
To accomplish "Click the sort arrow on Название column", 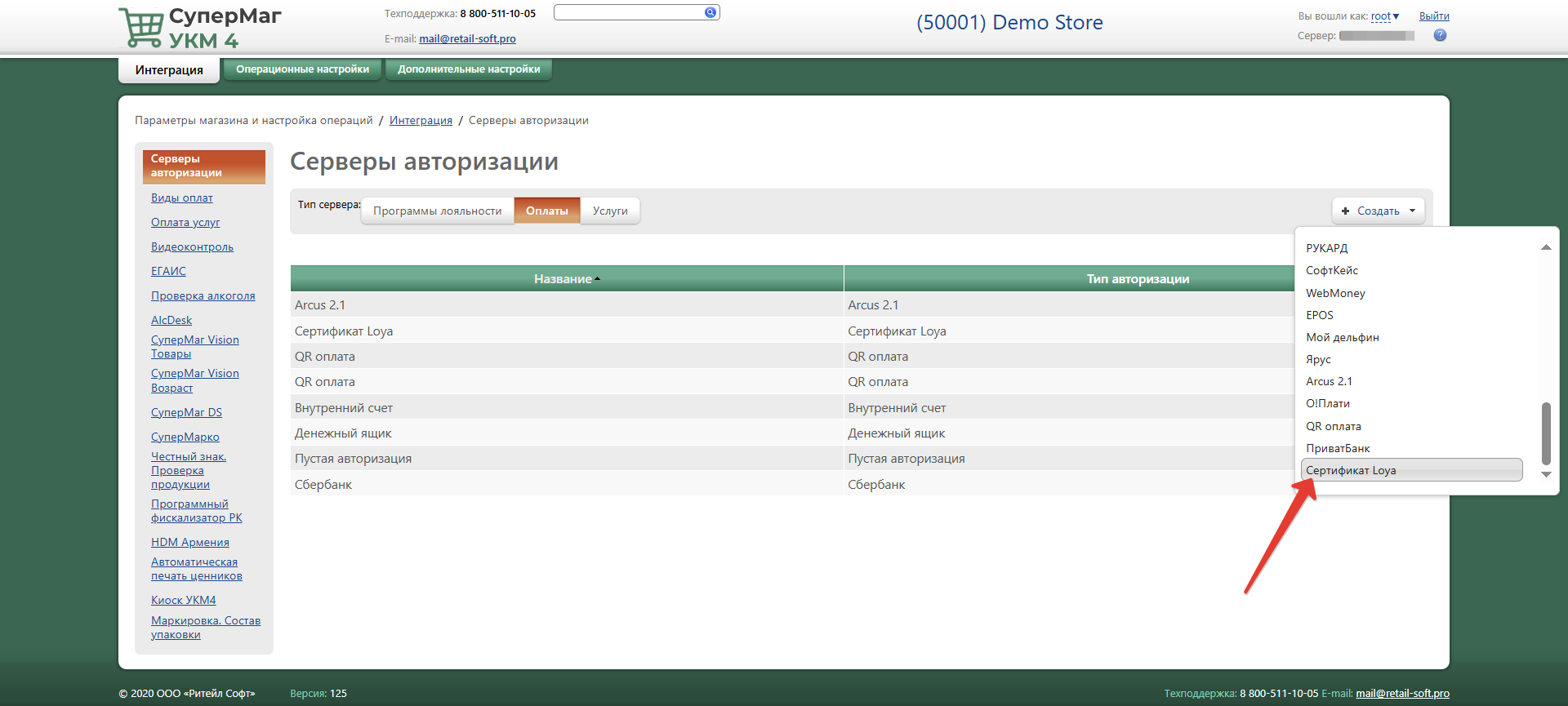I will coord(598,279).
